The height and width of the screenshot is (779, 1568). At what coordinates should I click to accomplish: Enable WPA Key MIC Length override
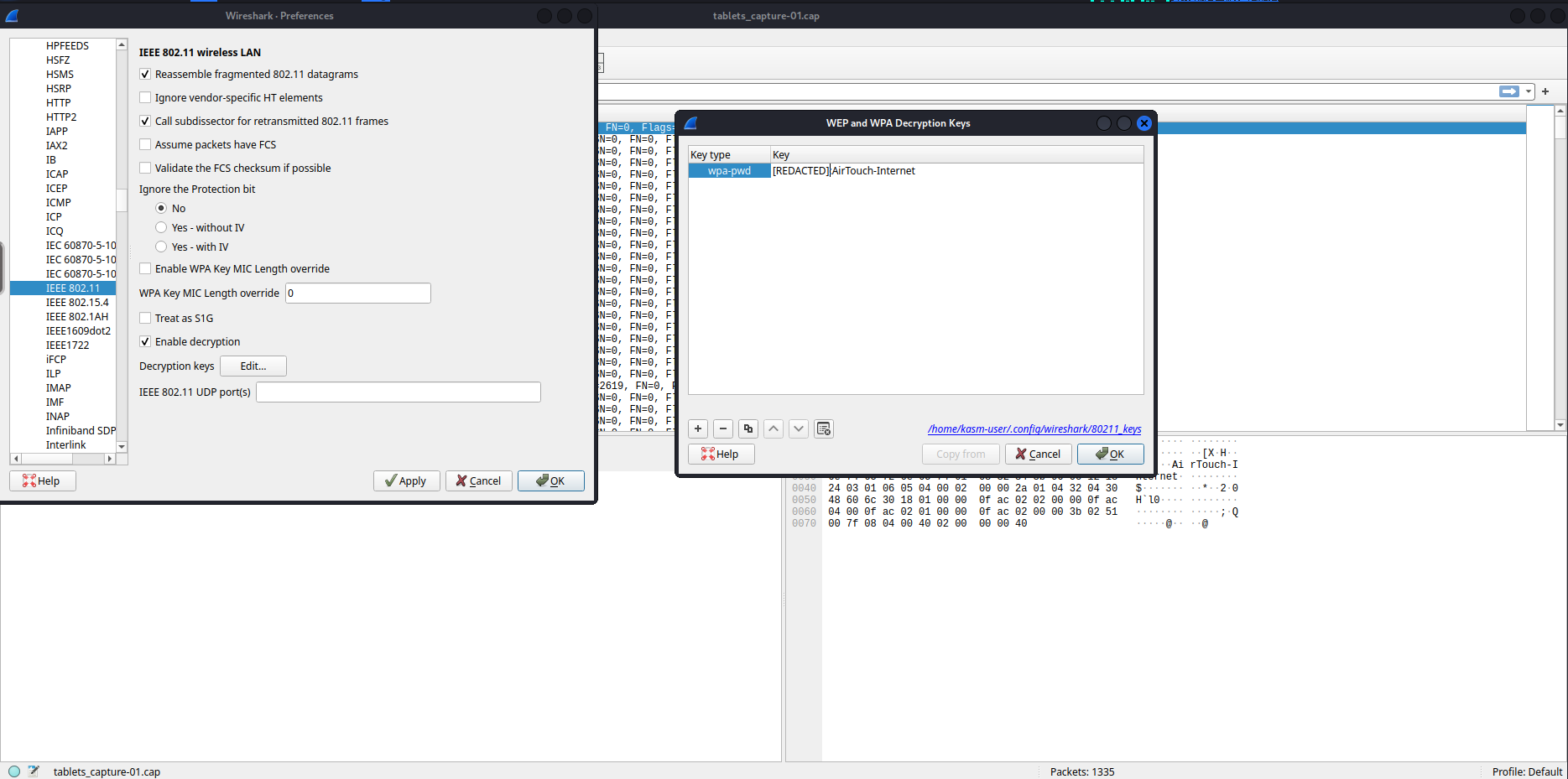144,268
